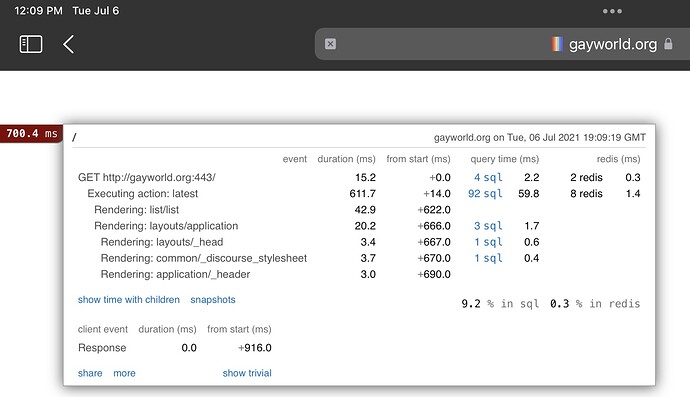Screen dimensions: 690x397
Task: Open the snapshots link
Action: [213, 300]
